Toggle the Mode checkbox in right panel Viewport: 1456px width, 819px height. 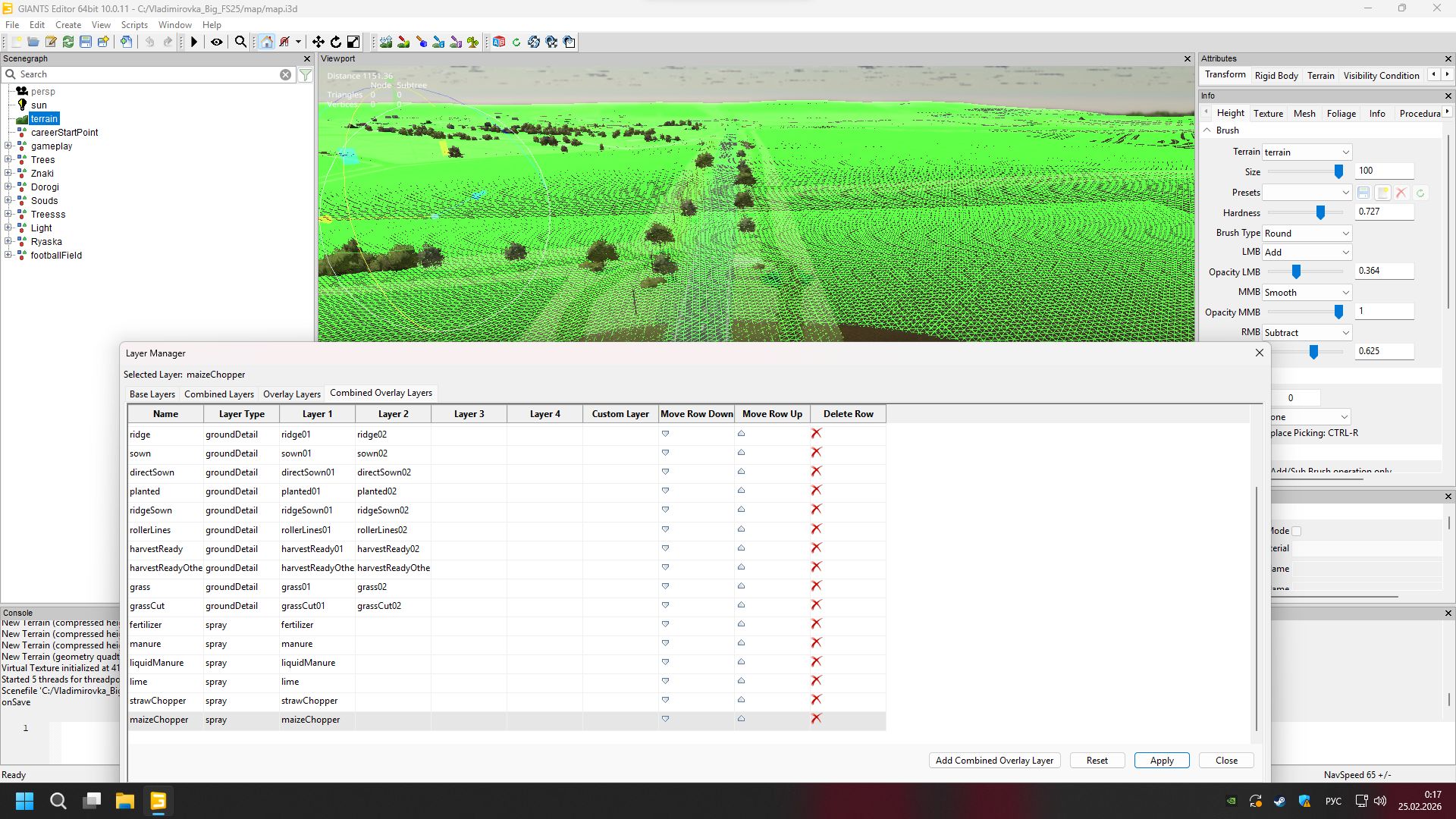pyautogui.click(x=1296, y=531)
